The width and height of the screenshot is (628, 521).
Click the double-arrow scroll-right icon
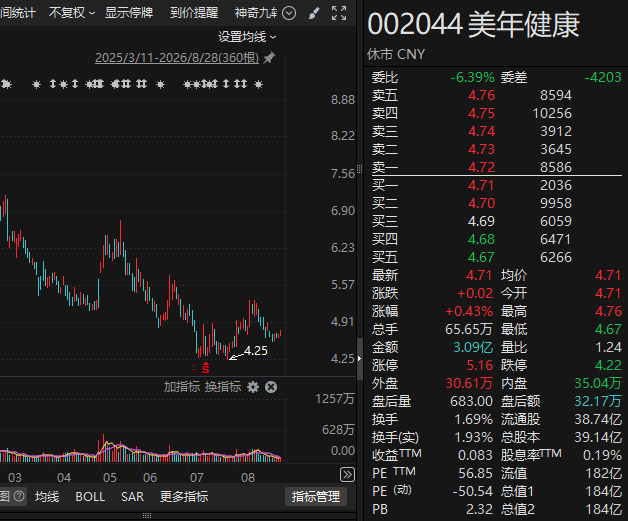pos(347,475)
